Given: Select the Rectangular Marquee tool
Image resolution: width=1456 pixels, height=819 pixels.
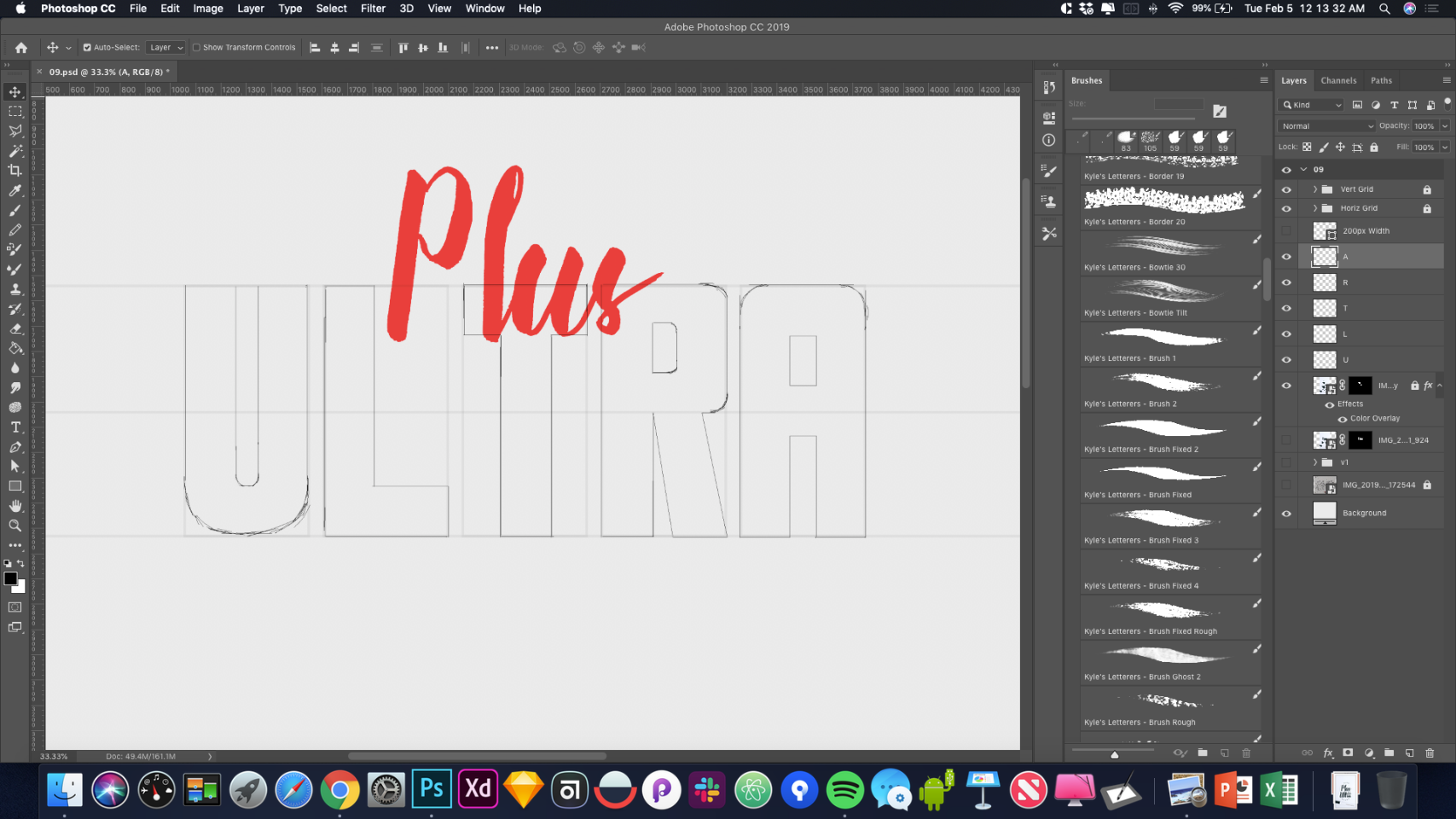Looking at the screenshot, I should pyautogui.click(x=15, y=112).
